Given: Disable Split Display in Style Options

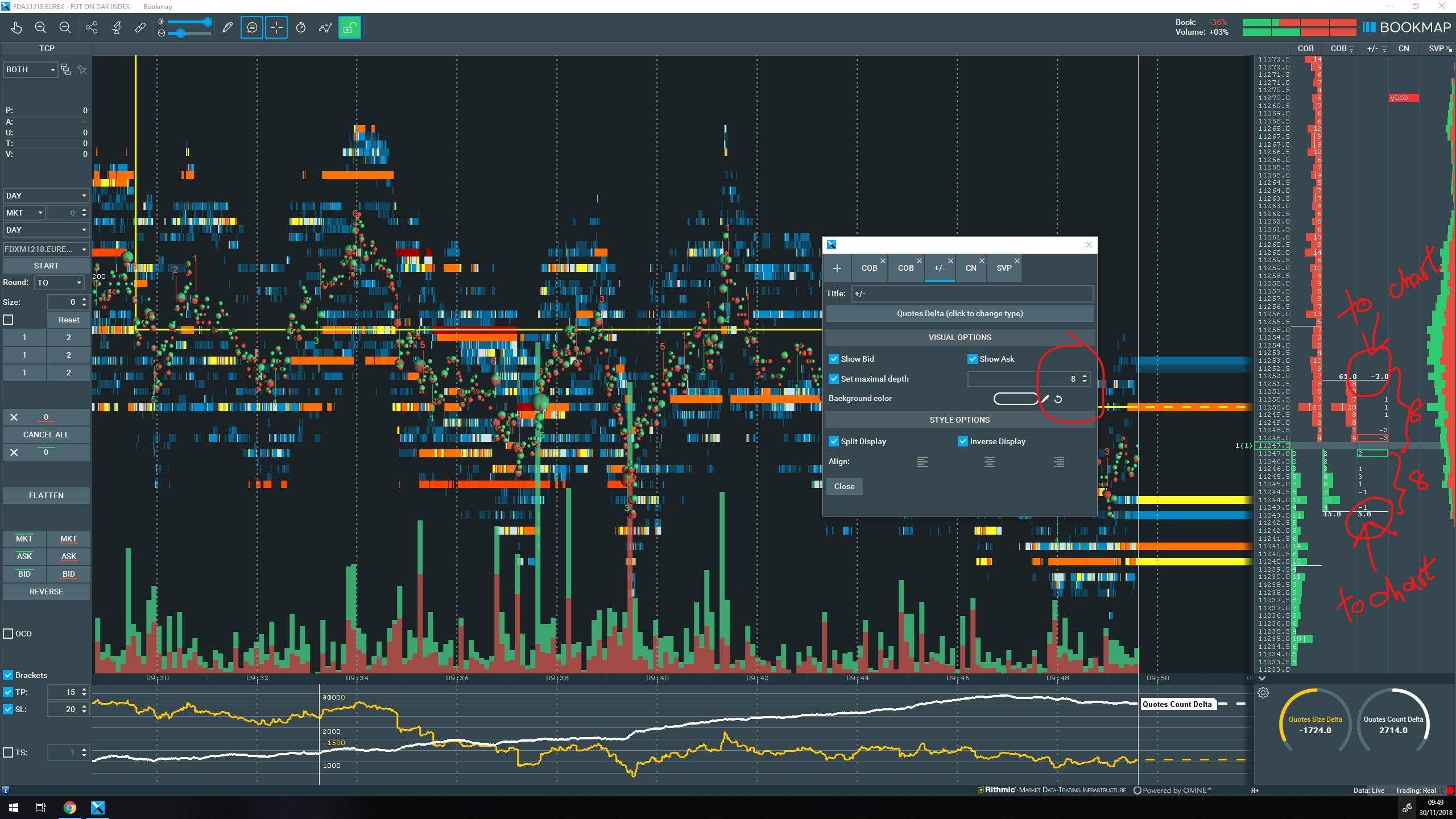Looking at the screenshot, I should [834, 441].
